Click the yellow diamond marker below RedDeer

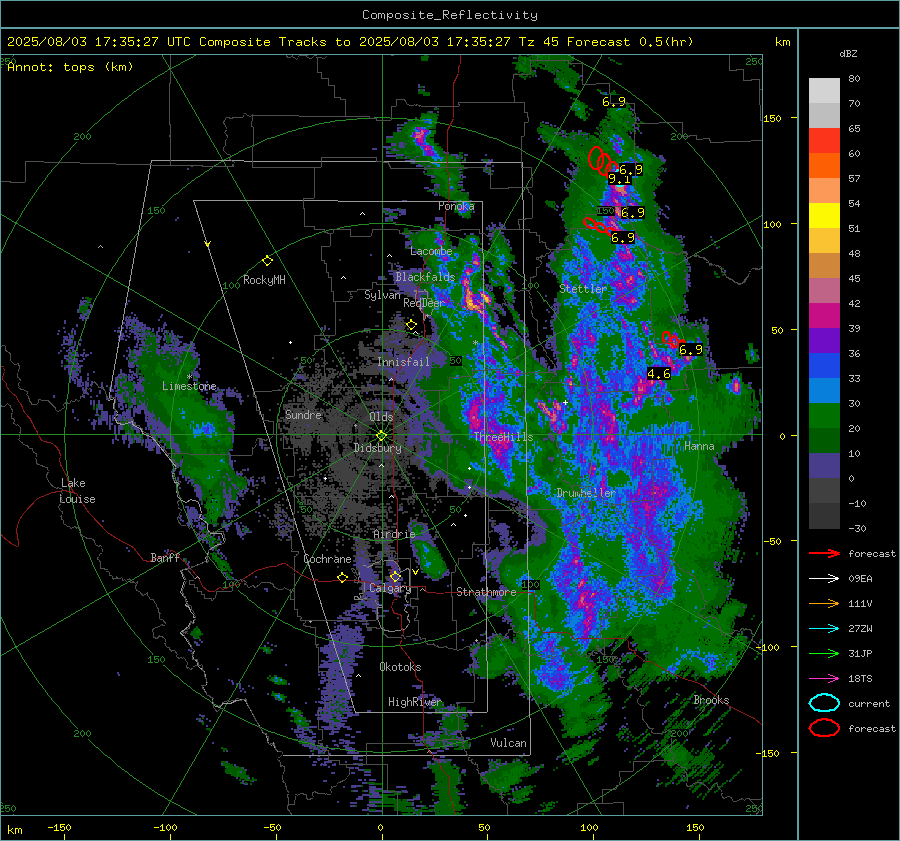click(x=411, y=325)
